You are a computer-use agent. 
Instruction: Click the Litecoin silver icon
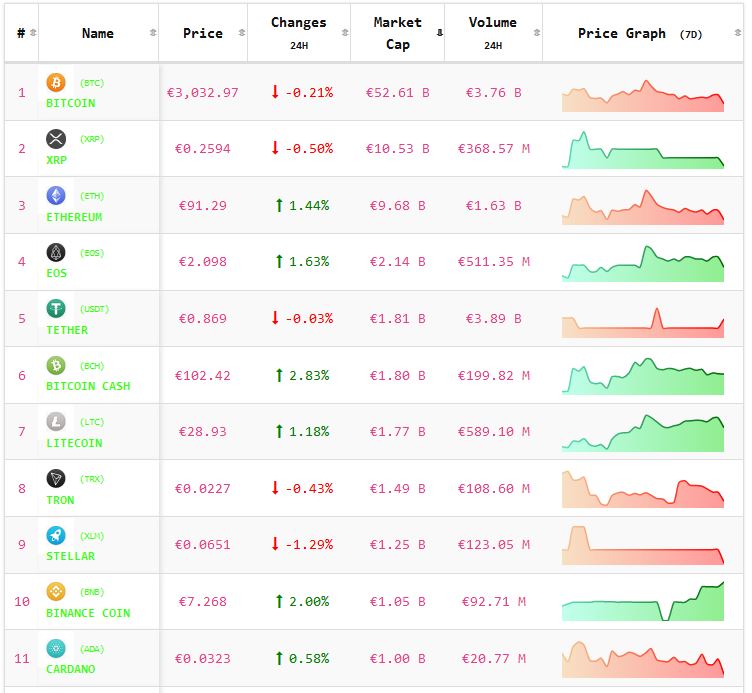[x=56, y=422]
